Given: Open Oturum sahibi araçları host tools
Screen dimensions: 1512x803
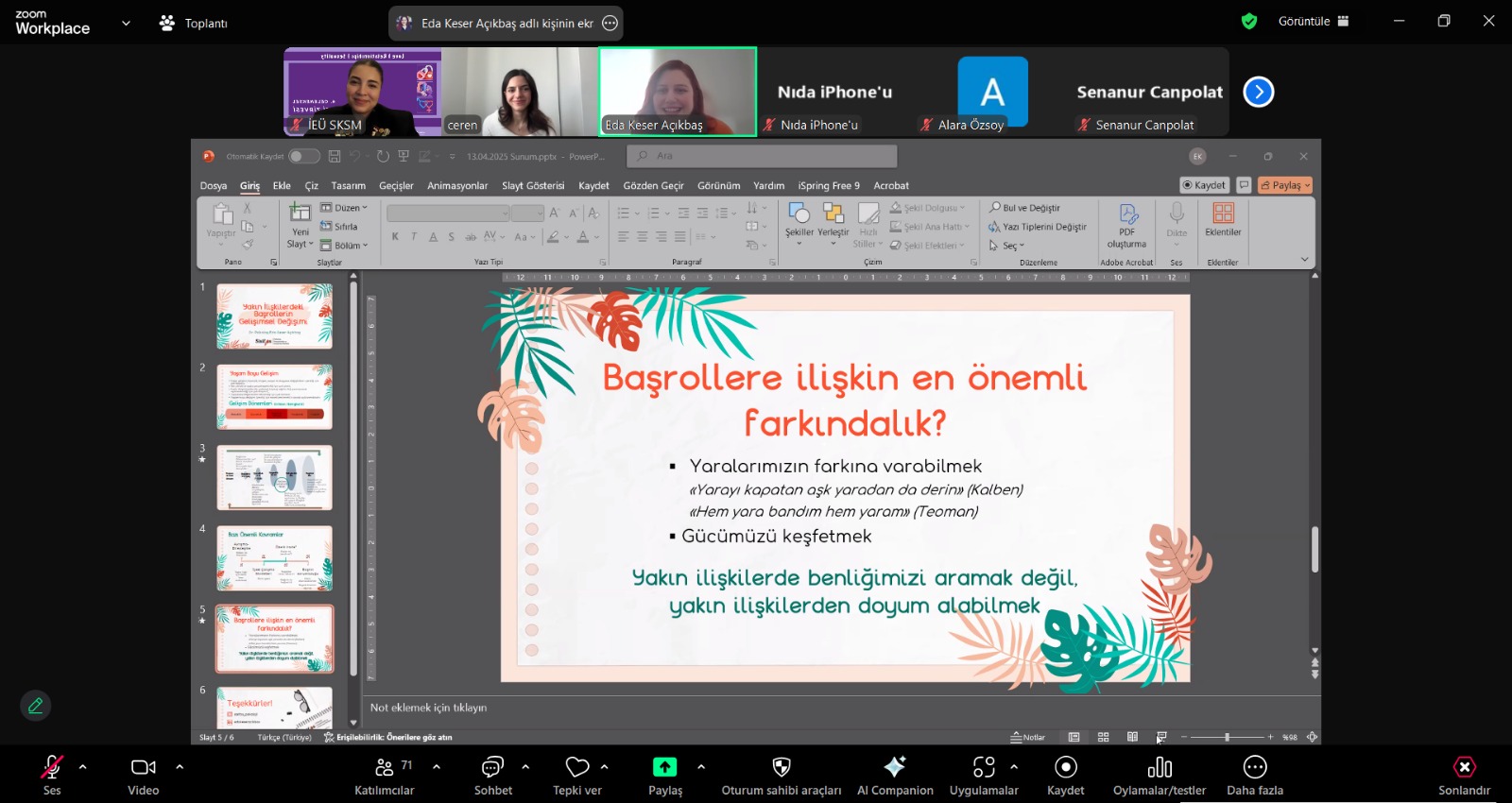Looking at the screenshot, I should pyautogui.click(x=781, y=768).
